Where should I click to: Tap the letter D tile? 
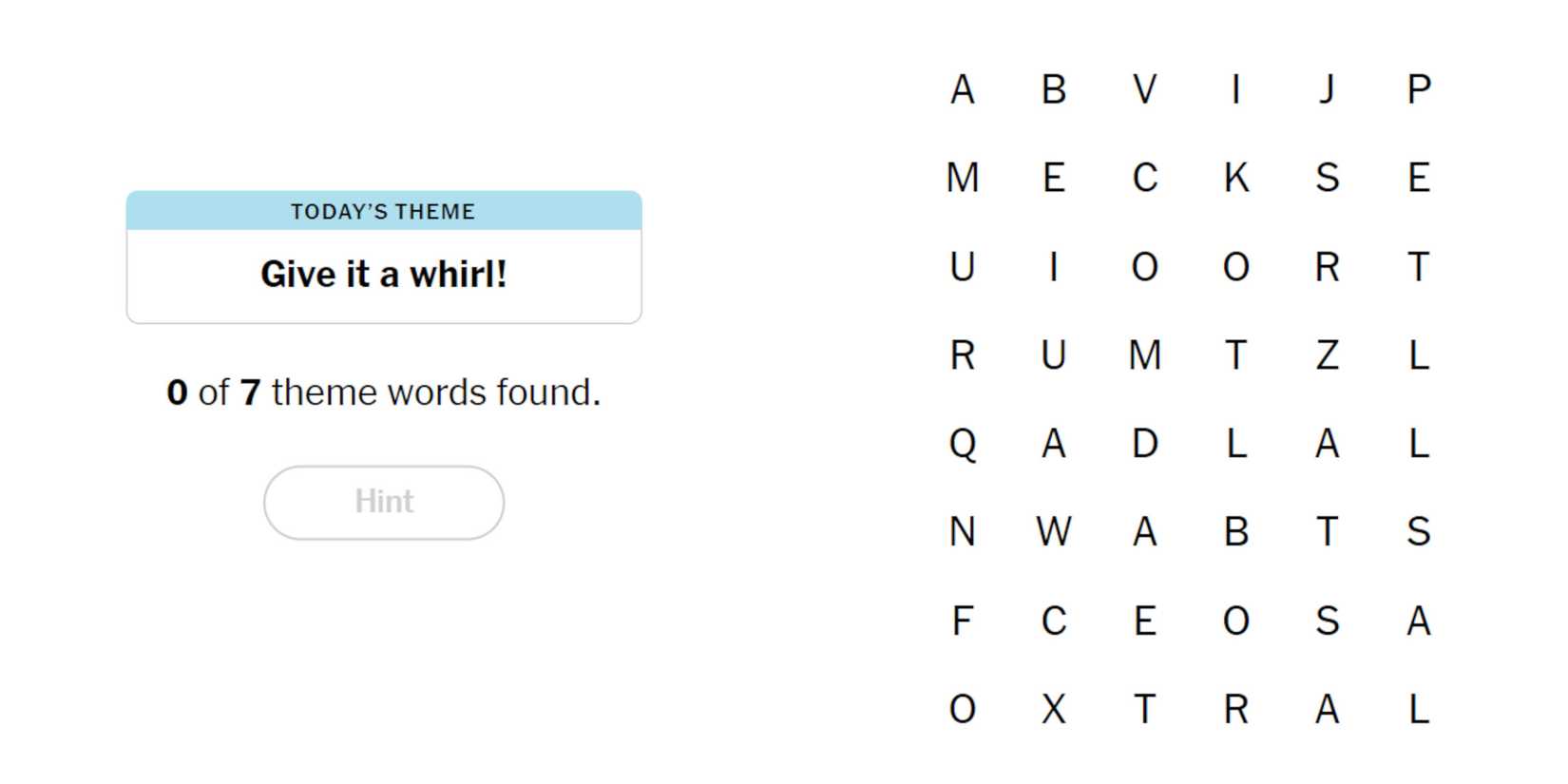pyautogui.click(x=1144, y=444)
